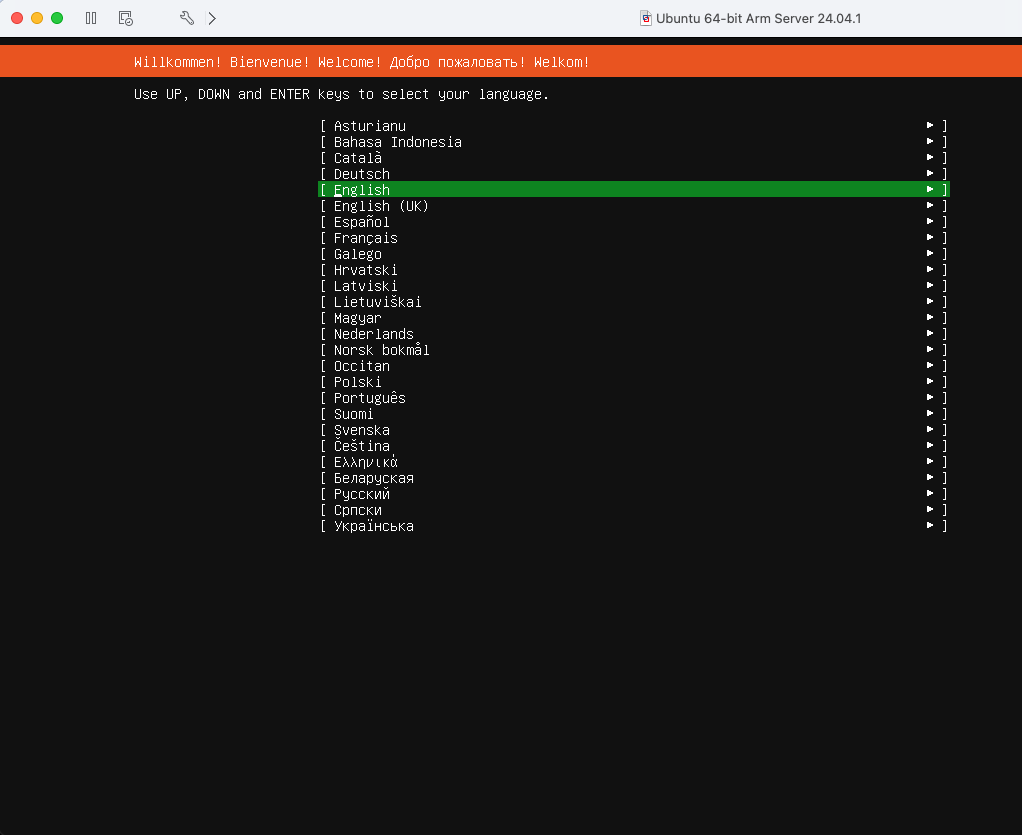
Task: Select Bahasa Indonesia language
Action: tap(634, 142)
